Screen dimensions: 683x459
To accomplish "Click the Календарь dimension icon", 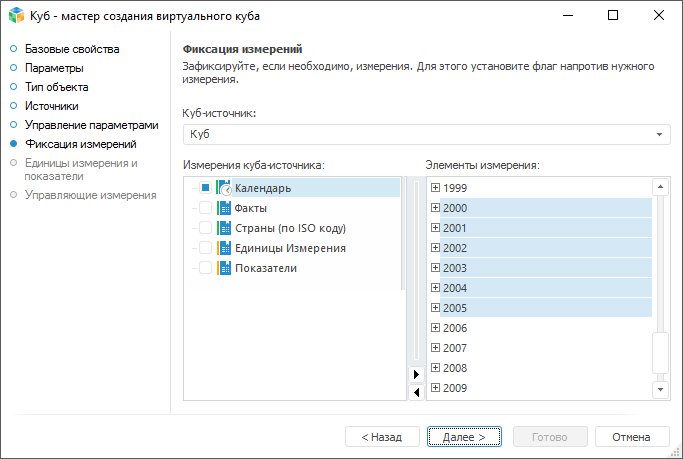I will (224, 188).
